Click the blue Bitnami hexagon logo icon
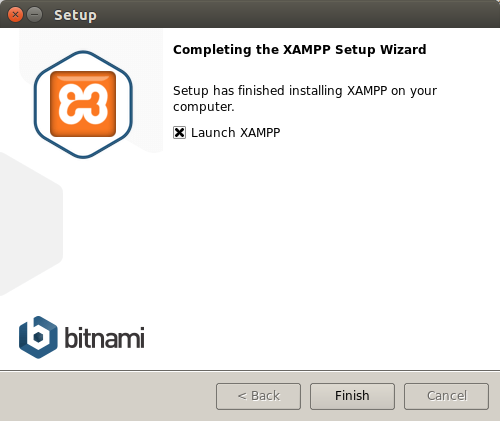 (x=38, y=337)
